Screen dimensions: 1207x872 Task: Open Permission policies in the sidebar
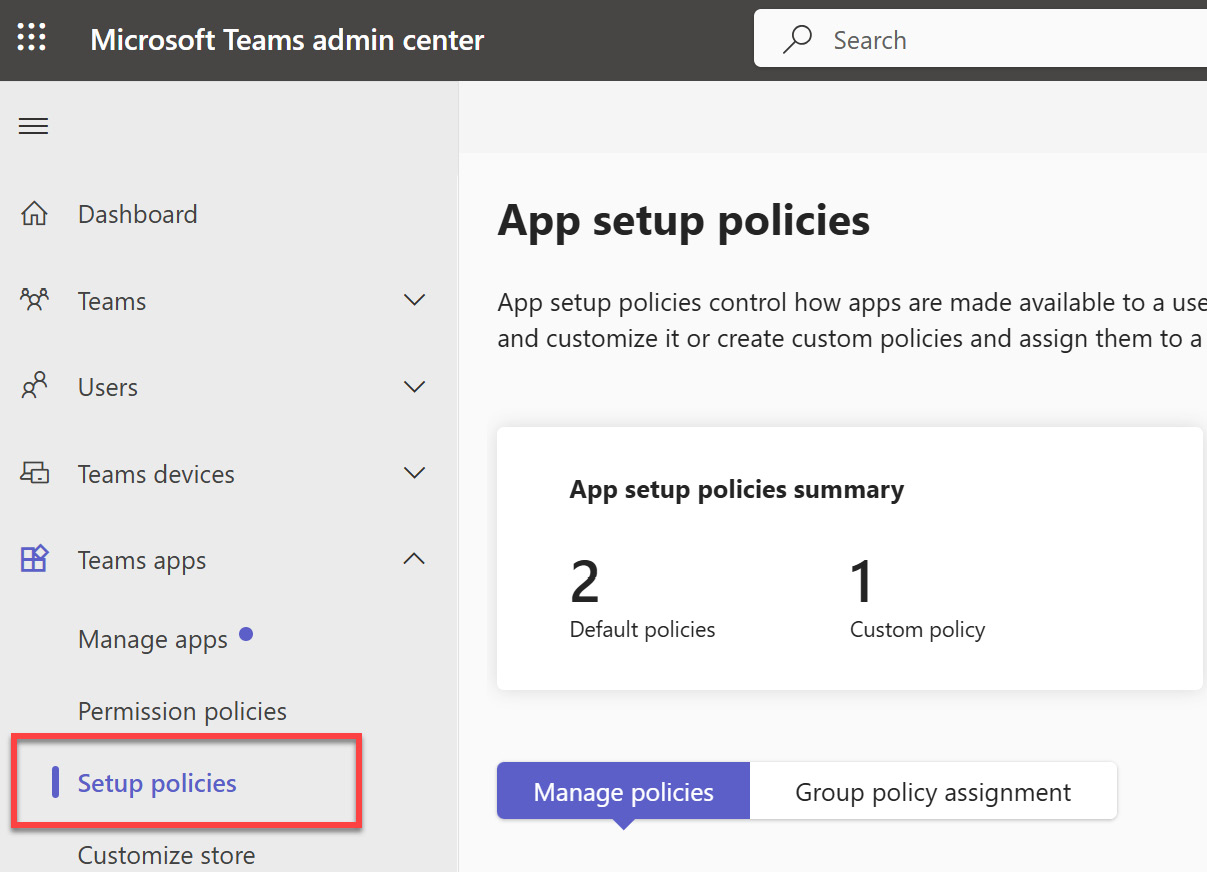point(182,711)
